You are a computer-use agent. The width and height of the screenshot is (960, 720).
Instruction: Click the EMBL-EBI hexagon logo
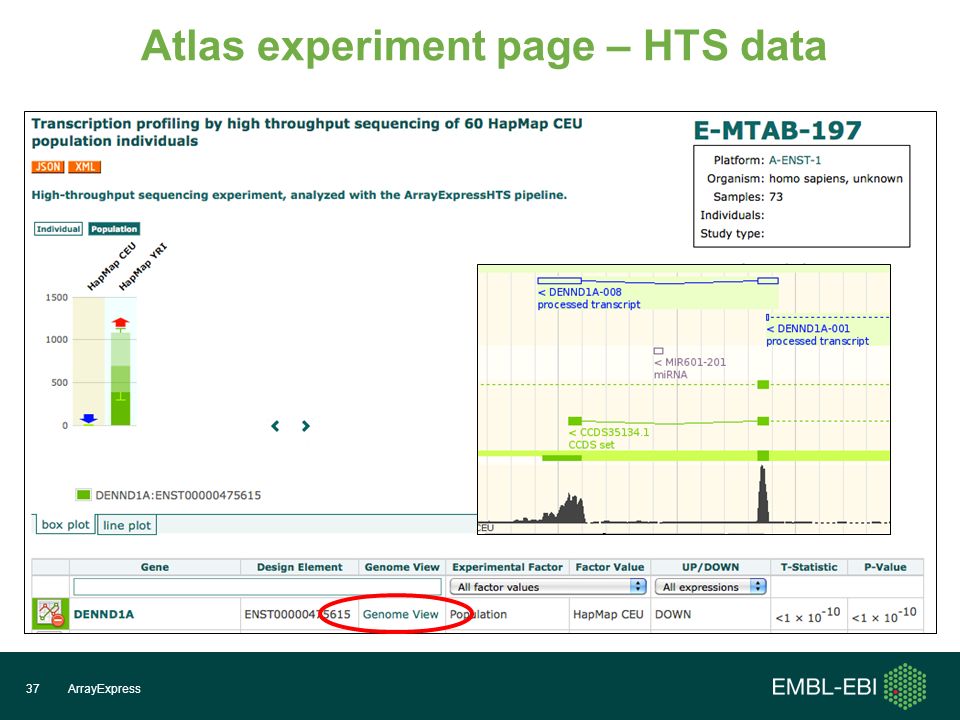[x=905, y=686]
